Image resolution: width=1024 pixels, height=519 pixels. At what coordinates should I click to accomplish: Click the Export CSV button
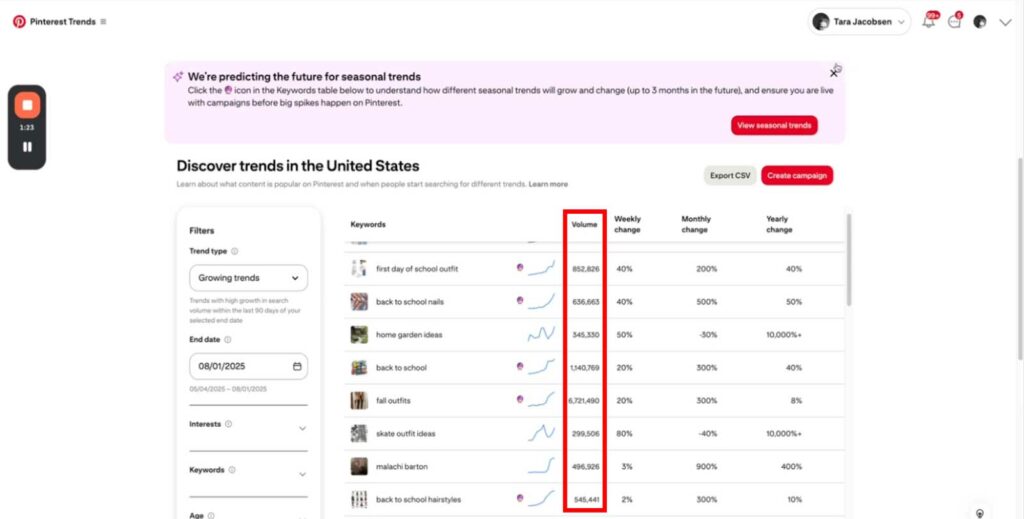730,176
